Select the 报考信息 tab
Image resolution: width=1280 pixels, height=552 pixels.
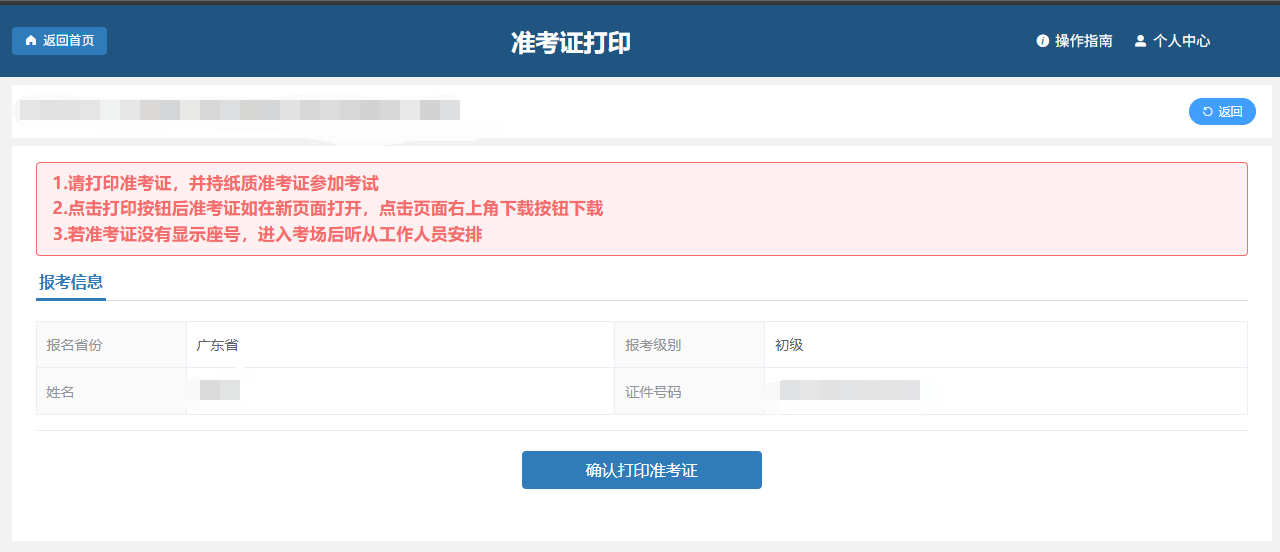(x=71, y=283)
